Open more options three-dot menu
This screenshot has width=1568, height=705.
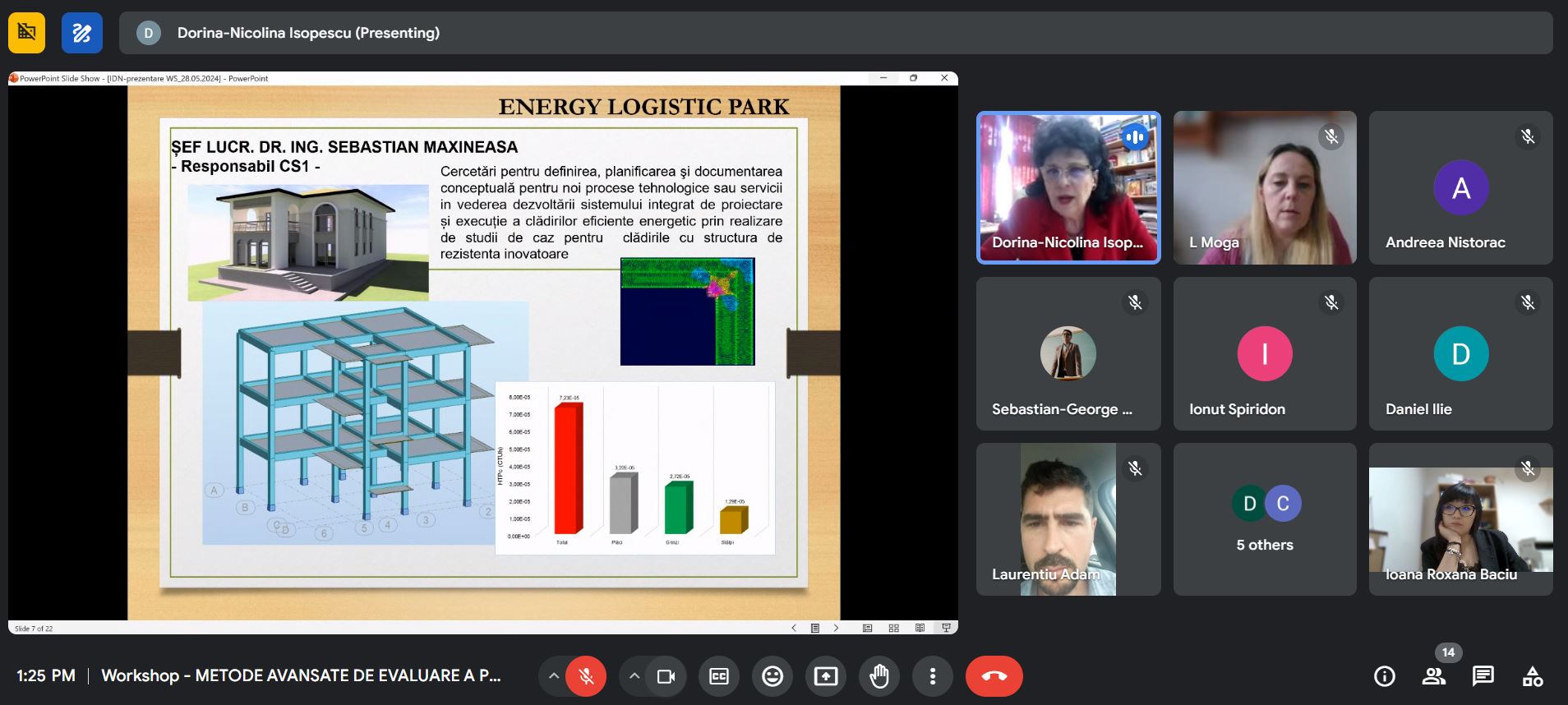932,676
